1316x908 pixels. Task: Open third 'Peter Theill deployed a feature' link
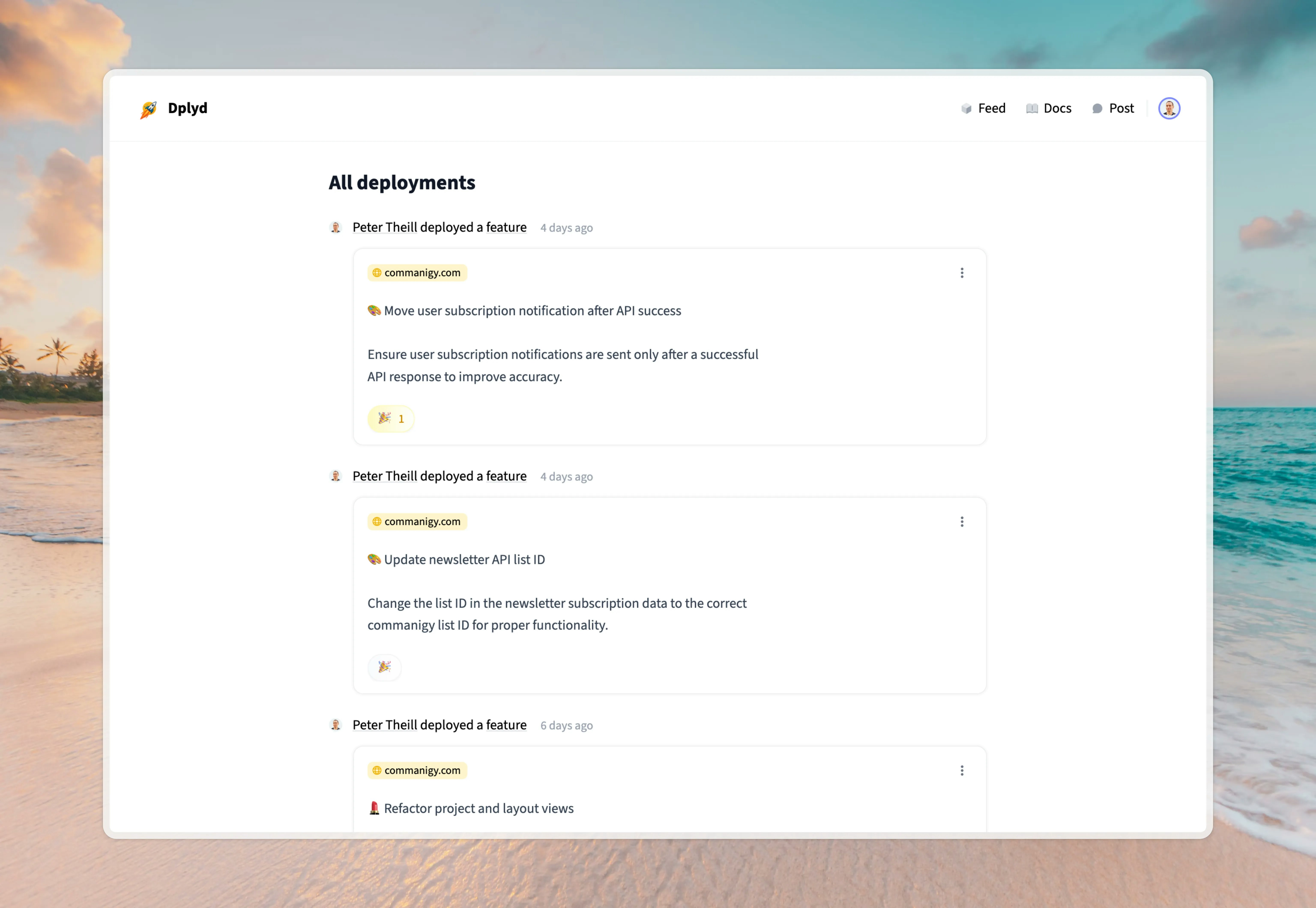(x=439, y=725)
